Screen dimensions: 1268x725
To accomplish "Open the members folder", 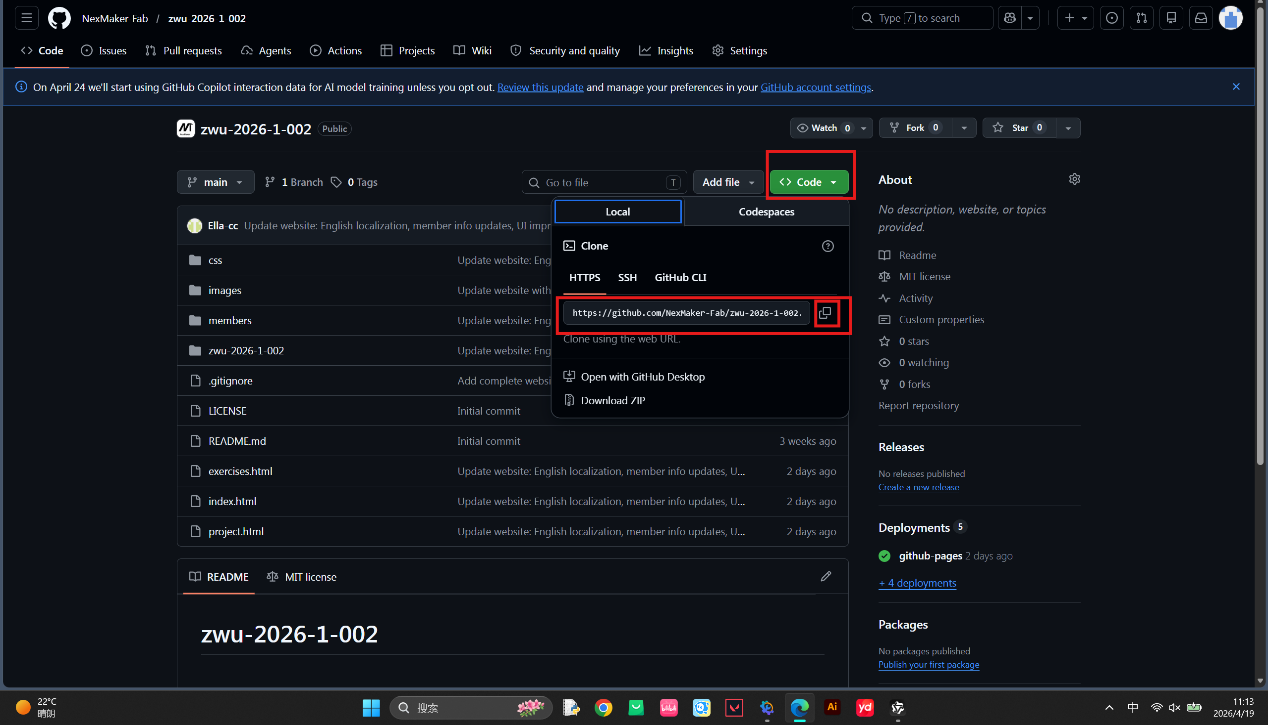I will [x=230, y=321].
